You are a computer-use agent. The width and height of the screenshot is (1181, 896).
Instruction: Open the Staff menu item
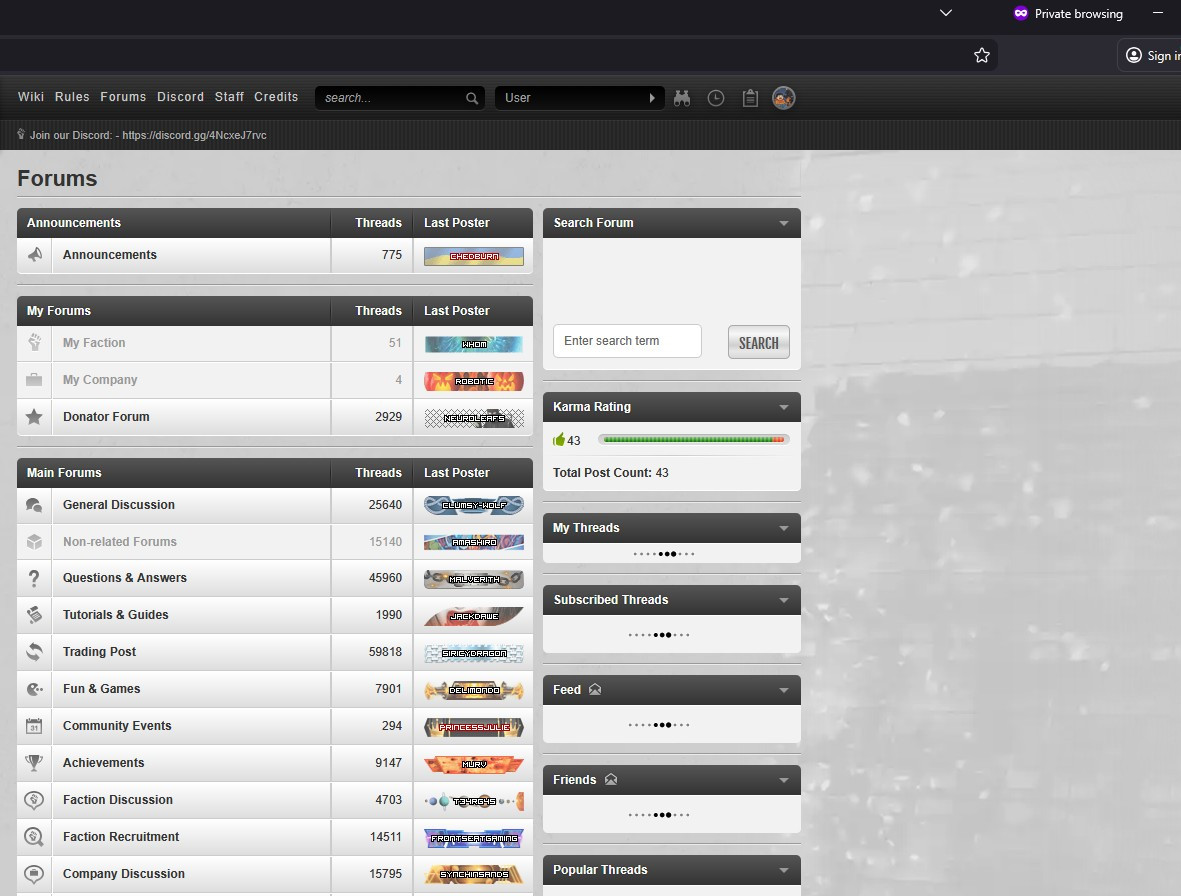pos(229,97)
